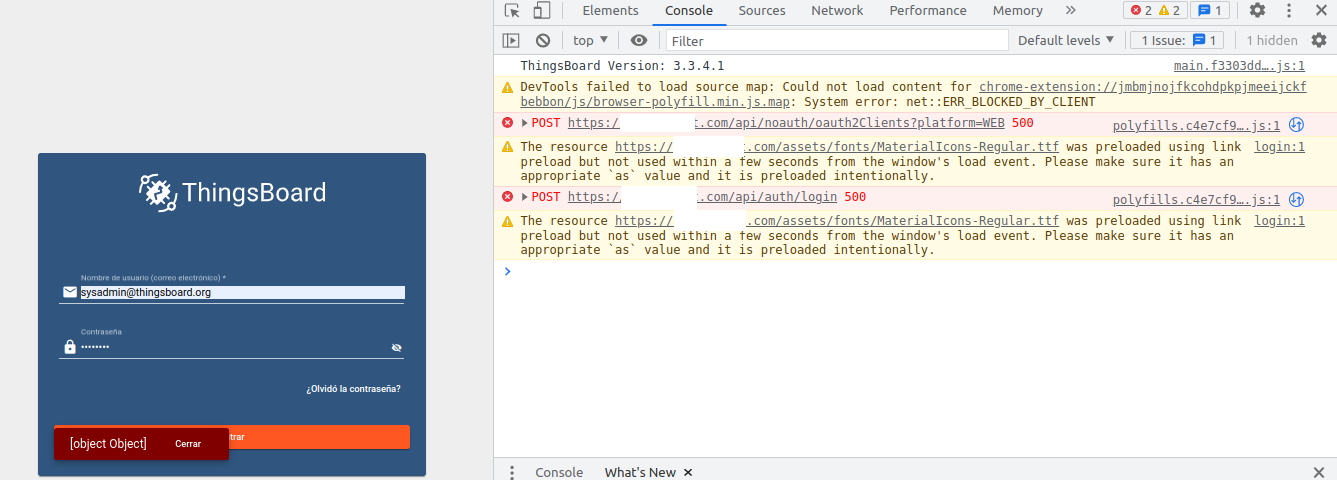Toggle the device toolbar icon
The height and width of the screenshot is (480, 1337).
click(541, 11)
